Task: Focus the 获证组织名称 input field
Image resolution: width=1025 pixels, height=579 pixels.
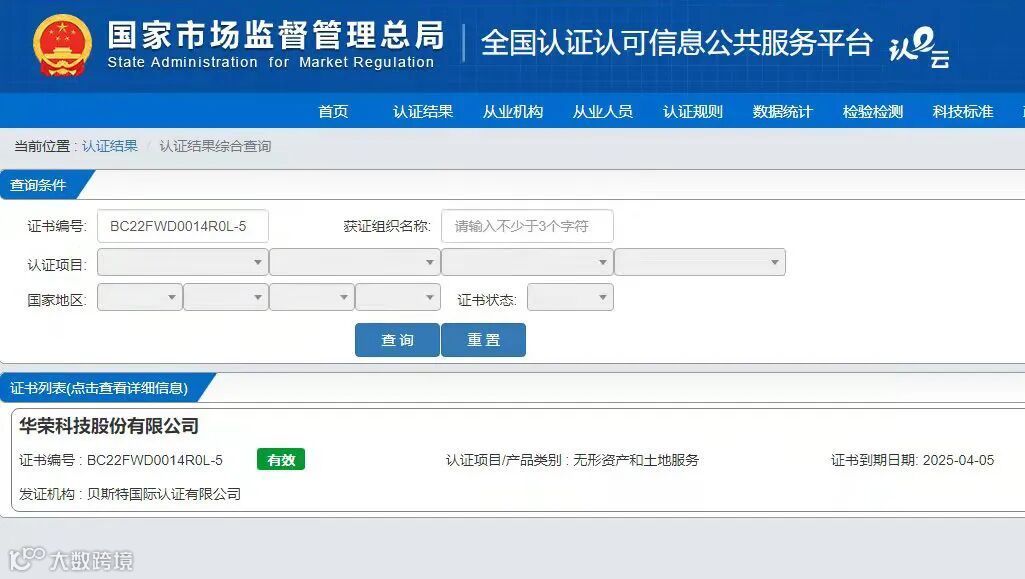Action: tap(528, 226)
